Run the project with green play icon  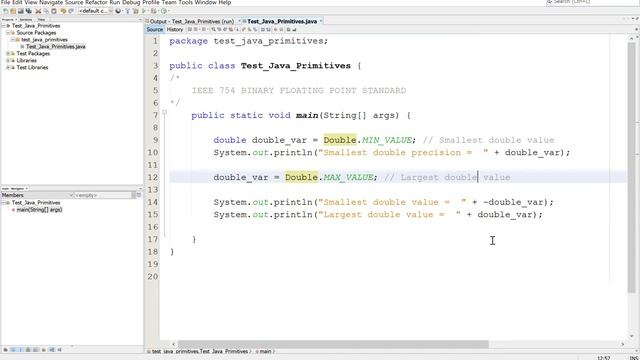[x=144, y=11]
